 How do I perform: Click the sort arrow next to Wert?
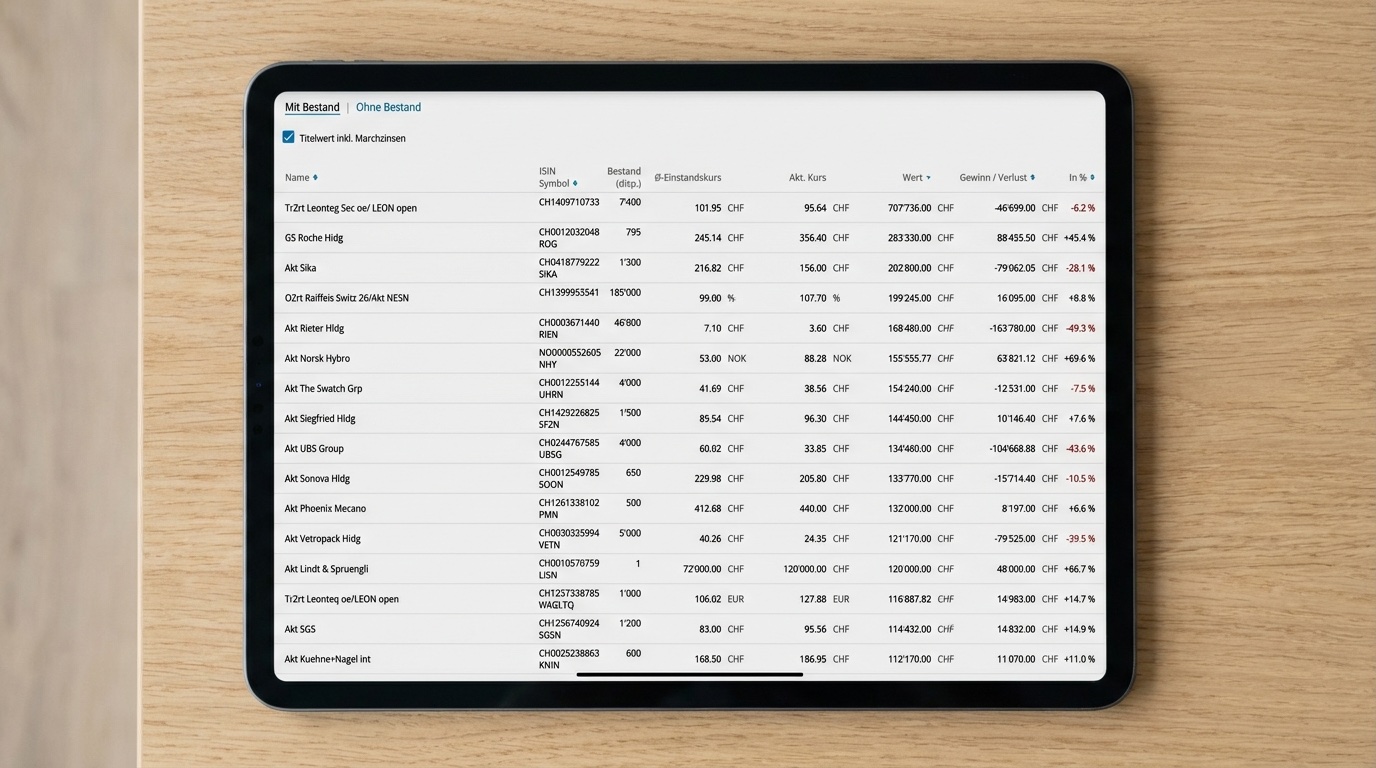click(x=928, y=178)
